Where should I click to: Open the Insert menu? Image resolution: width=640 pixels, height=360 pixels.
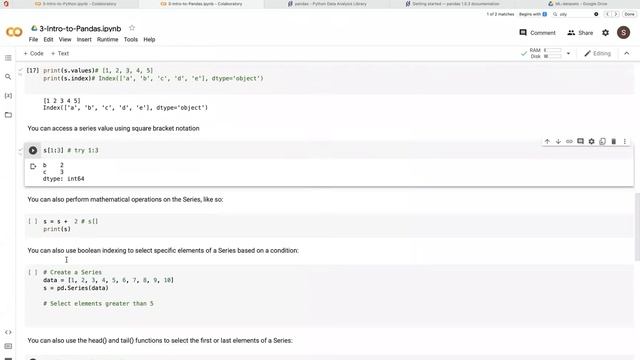84,40
